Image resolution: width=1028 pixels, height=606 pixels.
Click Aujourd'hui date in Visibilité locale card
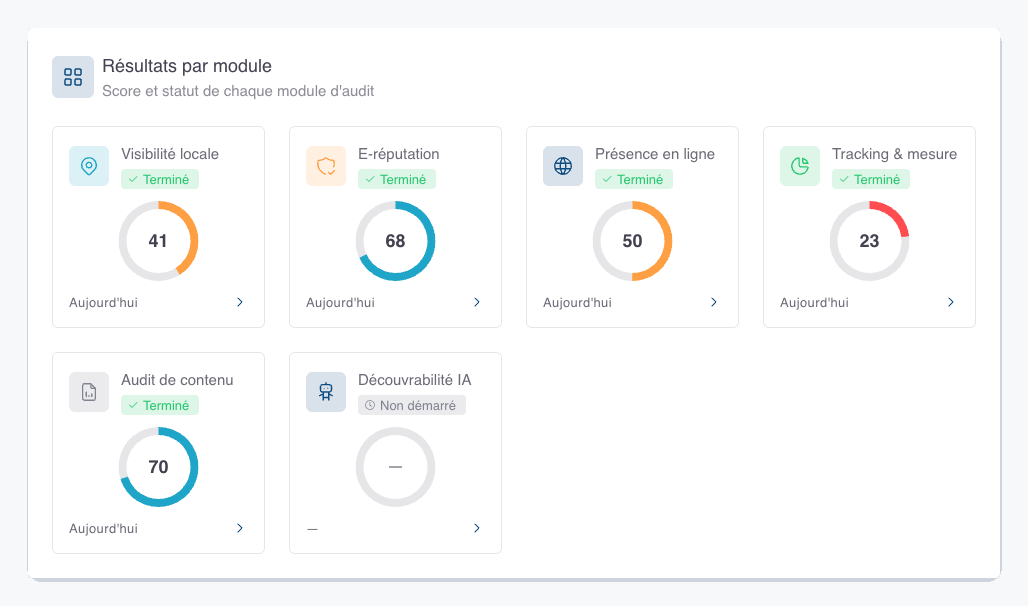click(104, 302)
